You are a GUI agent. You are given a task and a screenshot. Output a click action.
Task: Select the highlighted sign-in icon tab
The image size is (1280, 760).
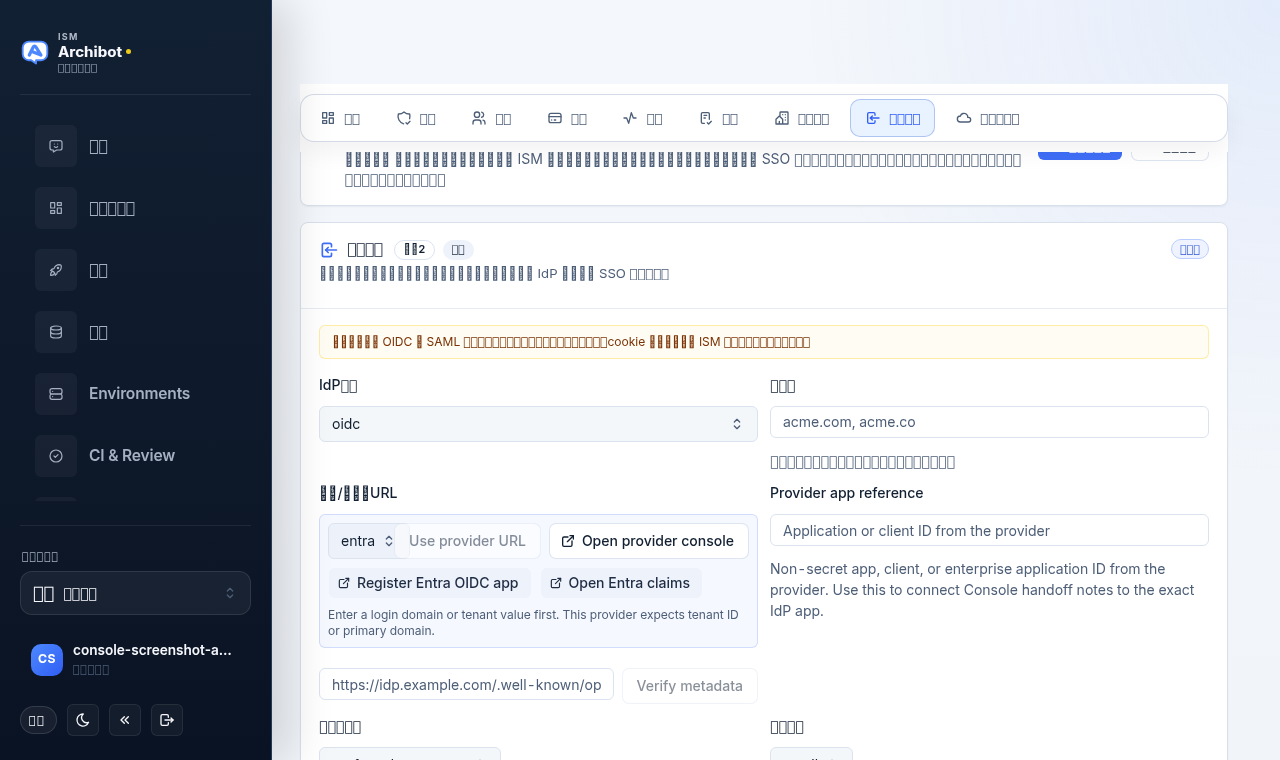(892, 118)
